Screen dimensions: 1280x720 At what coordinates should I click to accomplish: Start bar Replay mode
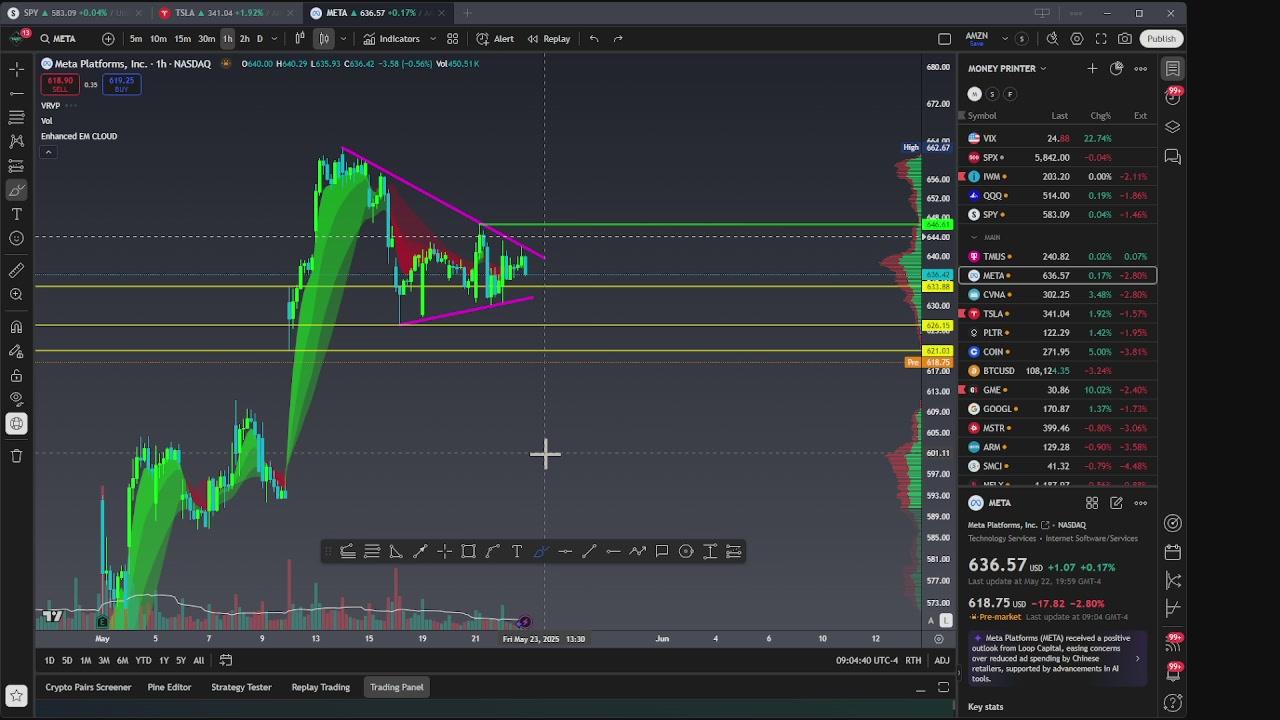(549, 39)
